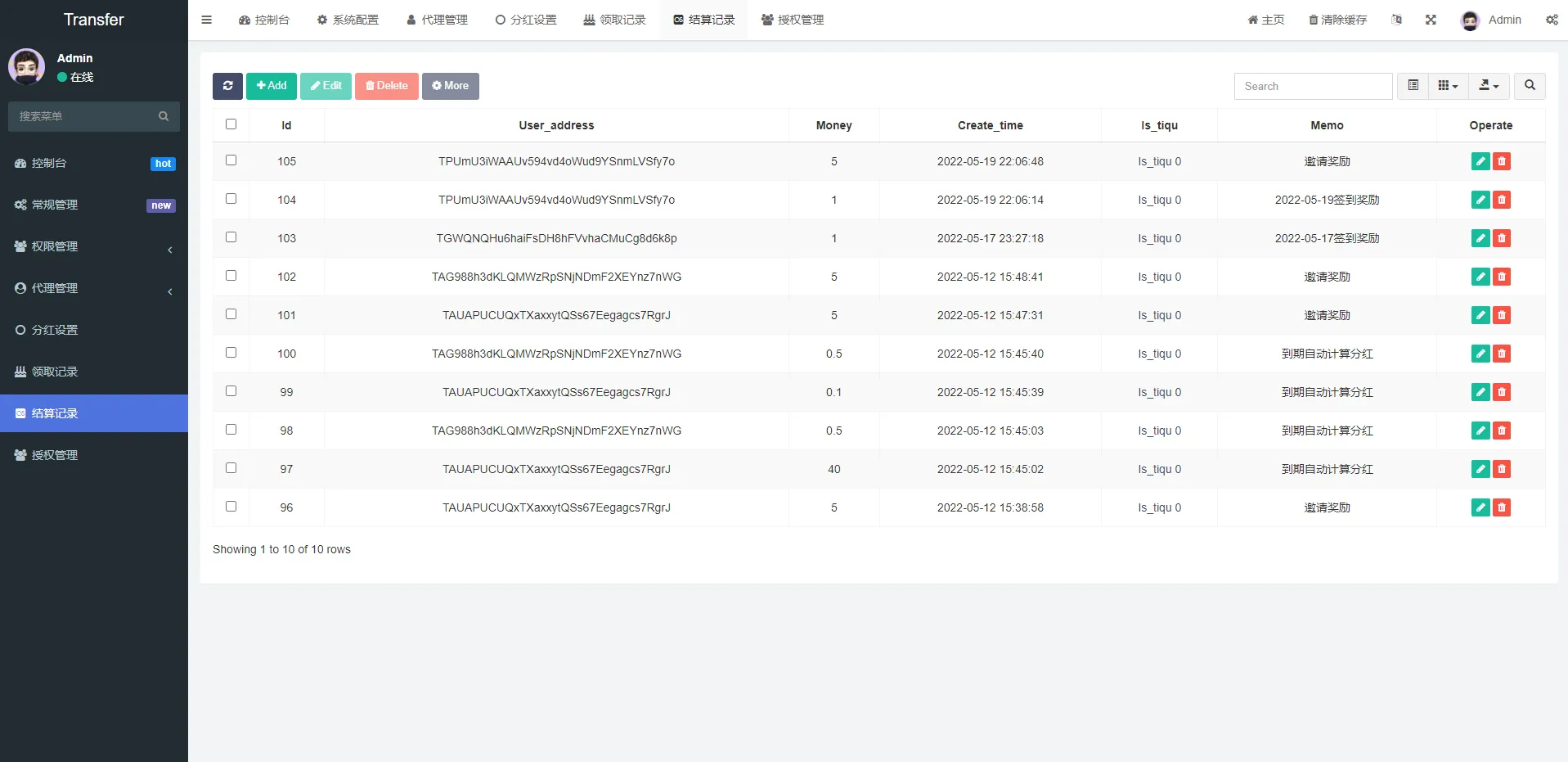Click inside the Search input field
Image resolution: width=1568 pixels, height=762 pixels.
pos(1313,86)
